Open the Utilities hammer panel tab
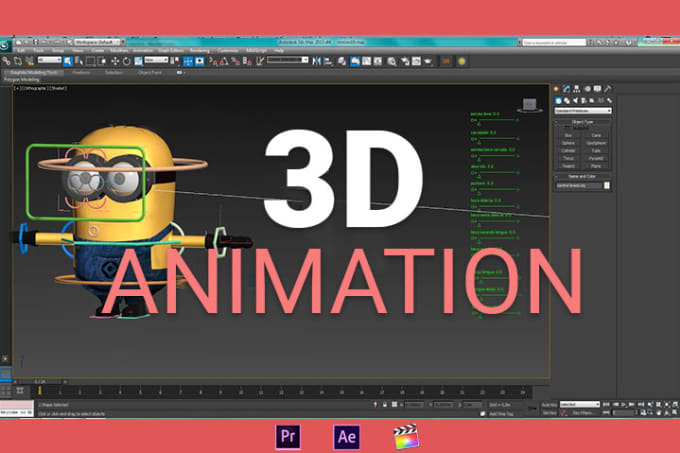680x453 pixels. coord(608,89)
